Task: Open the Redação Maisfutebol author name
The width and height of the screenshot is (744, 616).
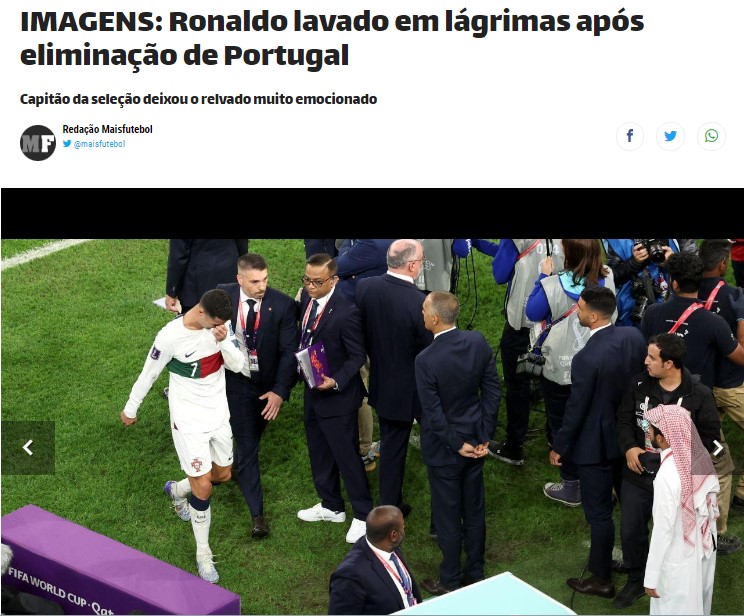Action: pos(108,129)
